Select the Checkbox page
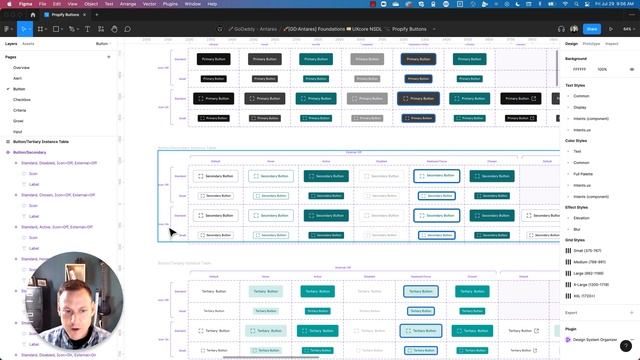Viewport: 640px width, 360px height. (x=22, y=100)
